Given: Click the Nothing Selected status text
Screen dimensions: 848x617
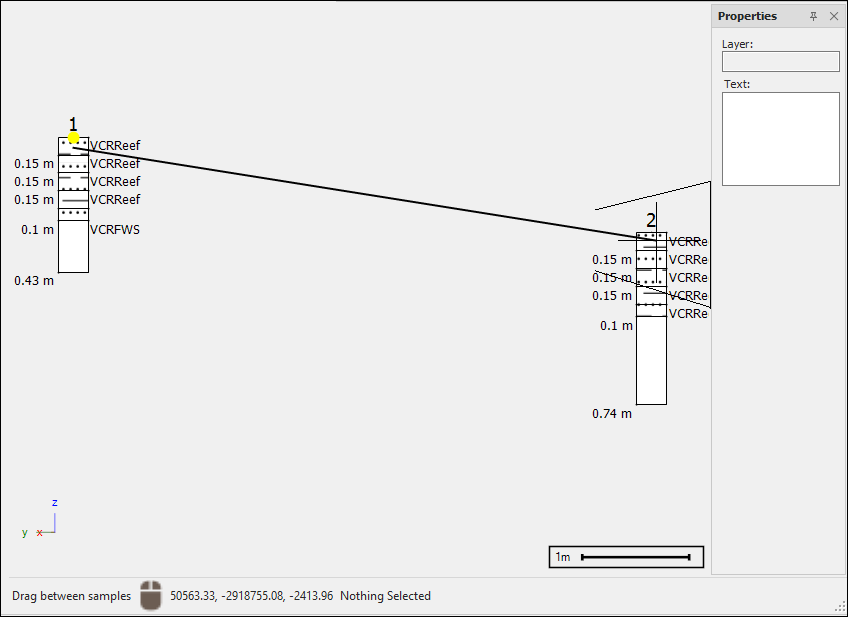Looking at the screenshot, I should (x=385, y=596).
